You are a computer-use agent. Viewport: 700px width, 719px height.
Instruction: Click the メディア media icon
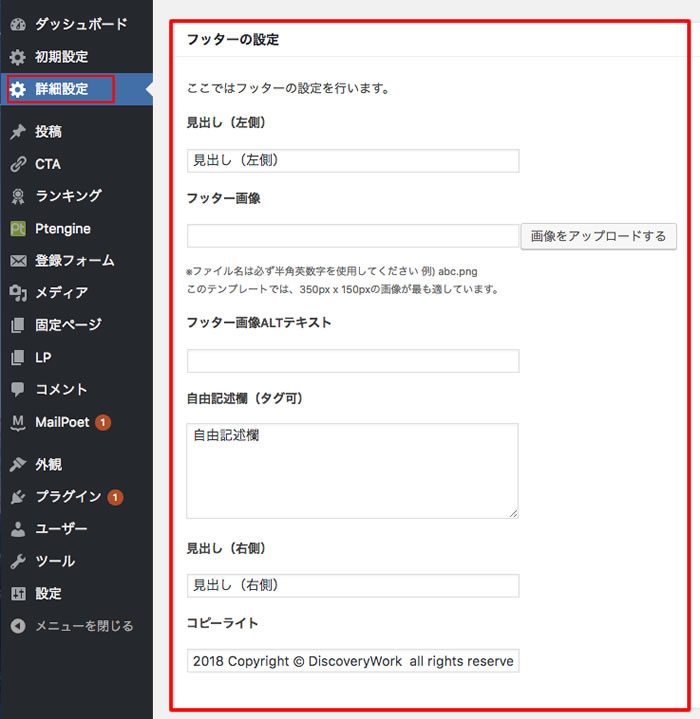point(18,293)
